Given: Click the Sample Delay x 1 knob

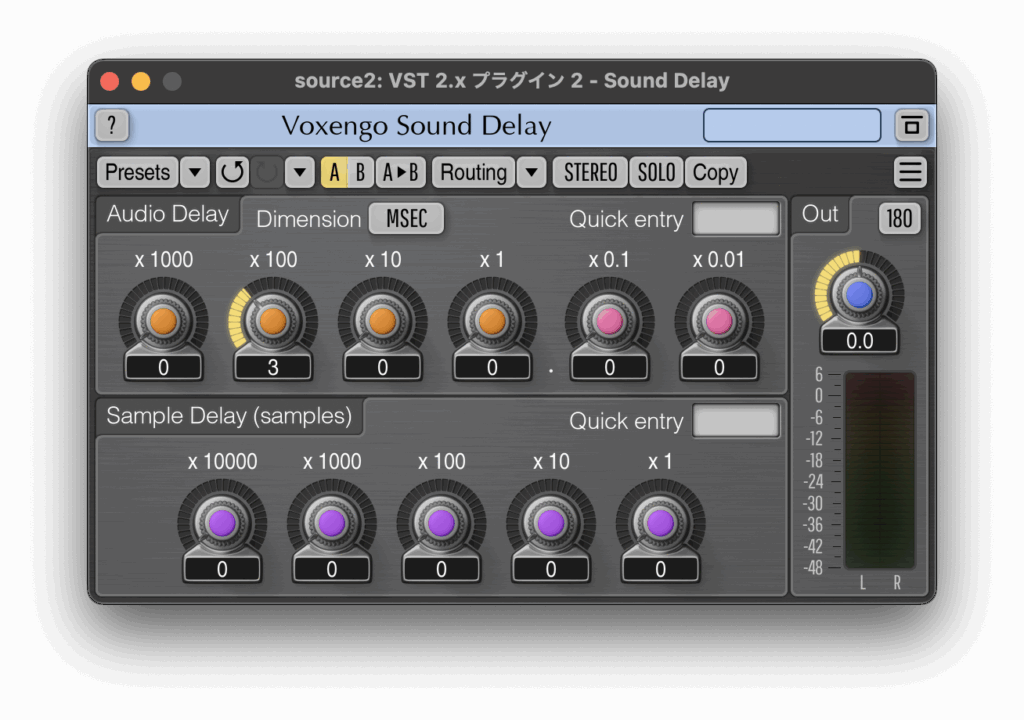Looking at the screenshot, I should tap(660, 523).
